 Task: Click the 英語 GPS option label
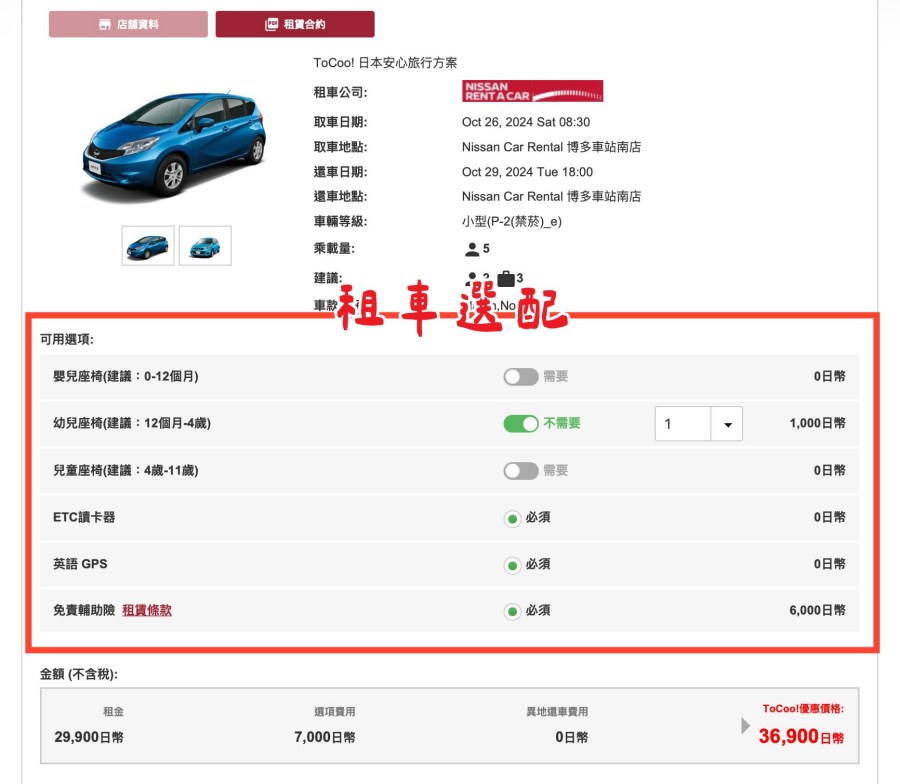(80, 564)
